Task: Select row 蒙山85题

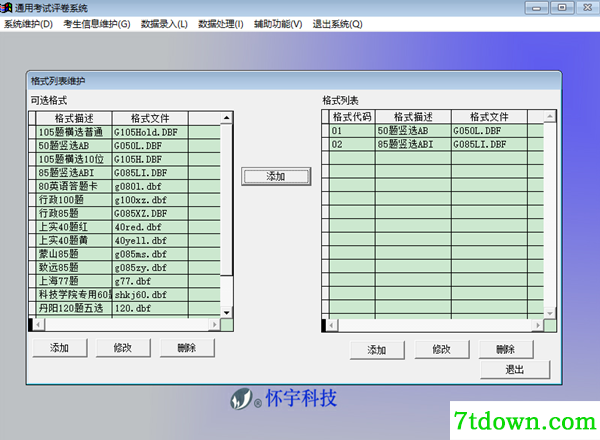Action: point(74,254)
